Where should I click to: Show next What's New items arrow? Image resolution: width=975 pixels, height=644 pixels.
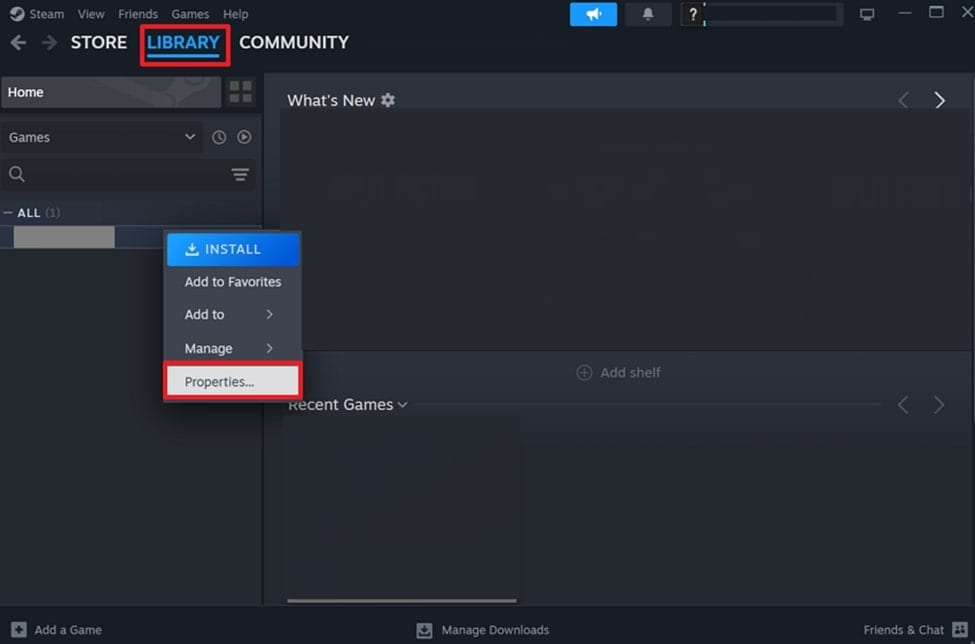(x=940, y=100)
